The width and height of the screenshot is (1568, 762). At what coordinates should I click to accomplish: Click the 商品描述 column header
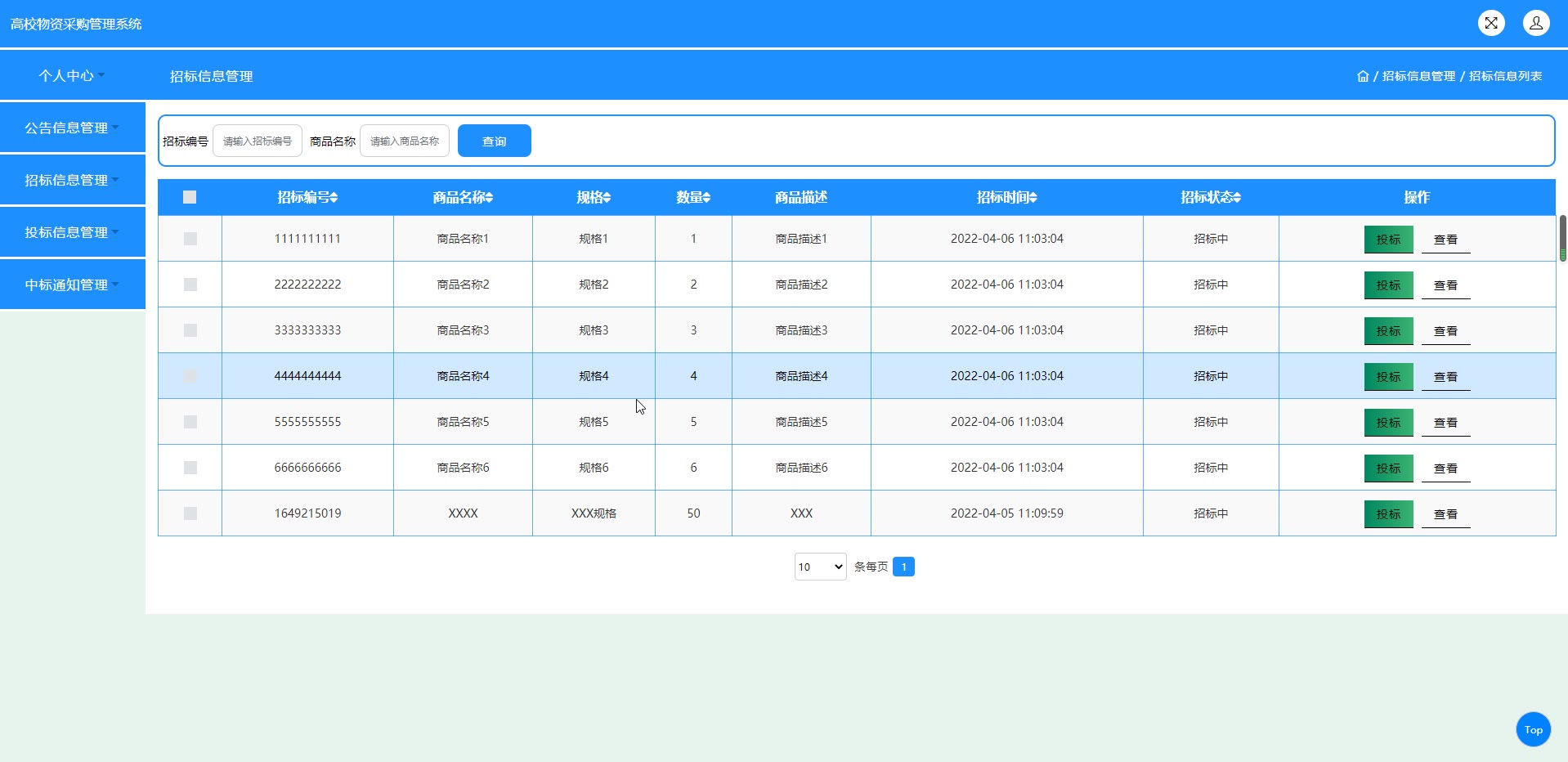[801, 197]
